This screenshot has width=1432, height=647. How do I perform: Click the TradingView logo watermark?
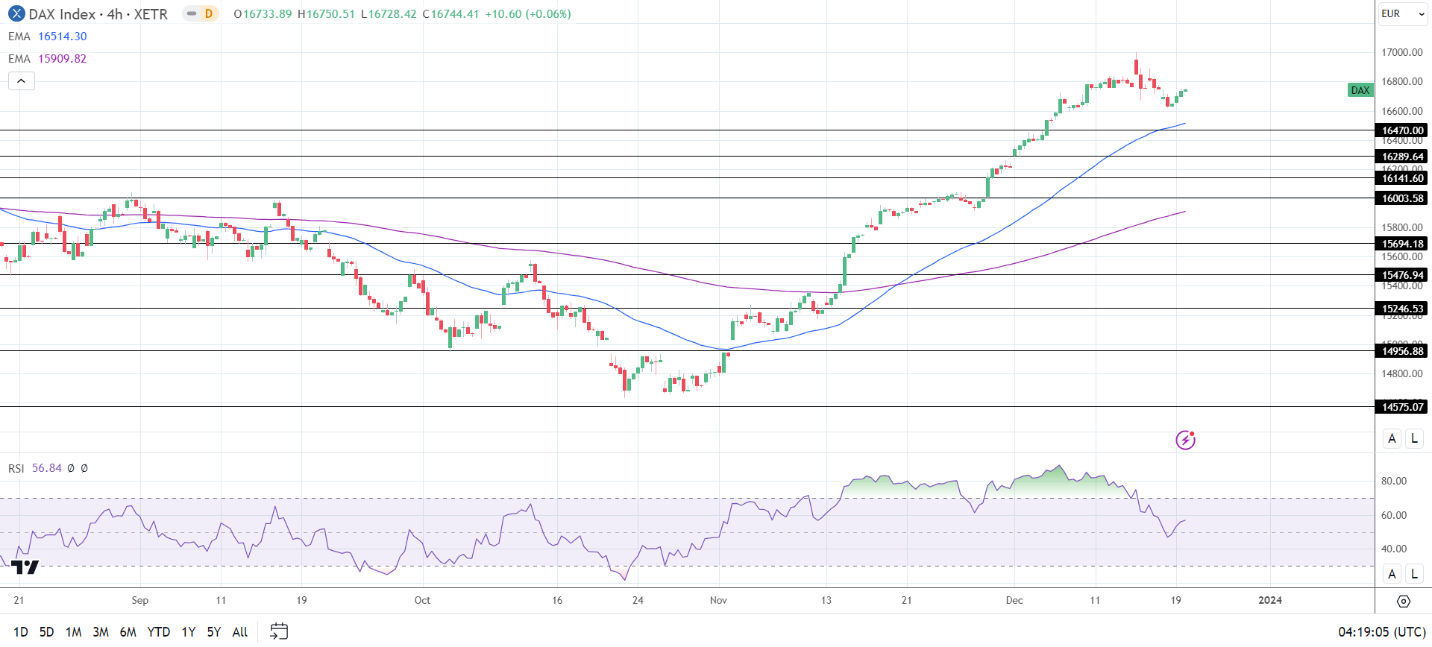click(25, 568)
